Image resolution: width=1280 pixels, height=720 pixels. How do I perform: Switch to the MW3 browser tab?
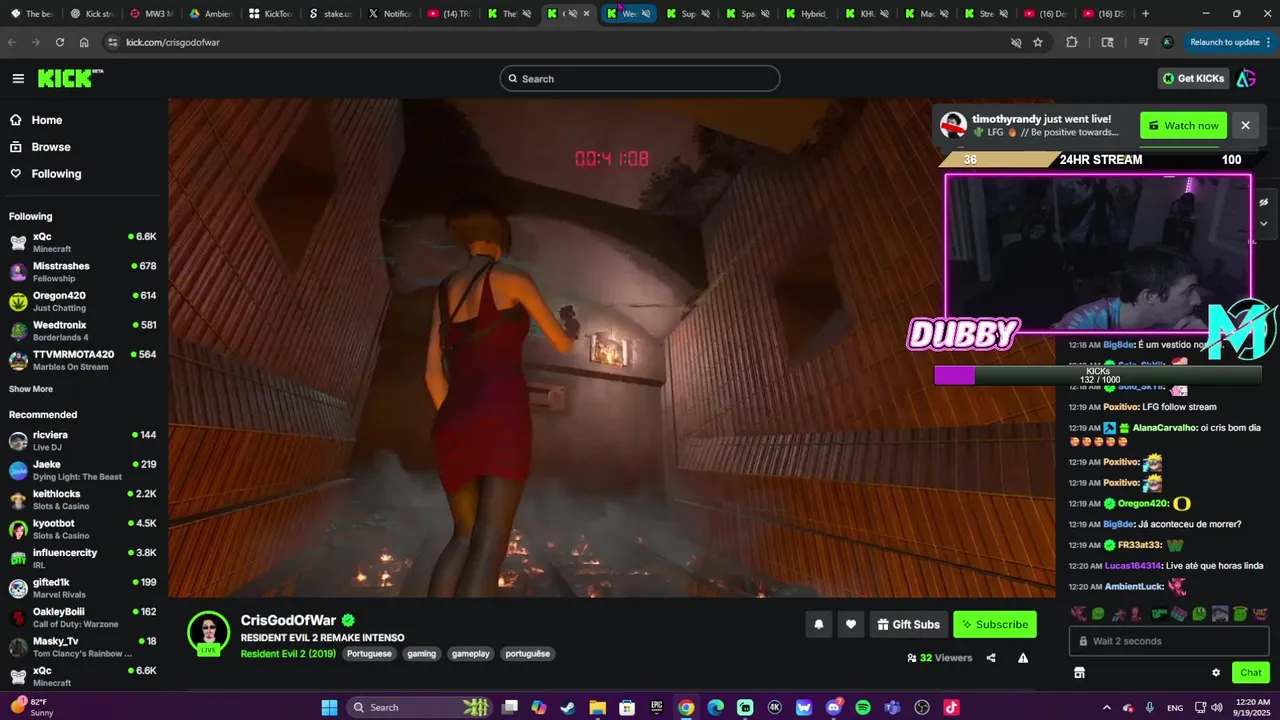coord(151,13)
